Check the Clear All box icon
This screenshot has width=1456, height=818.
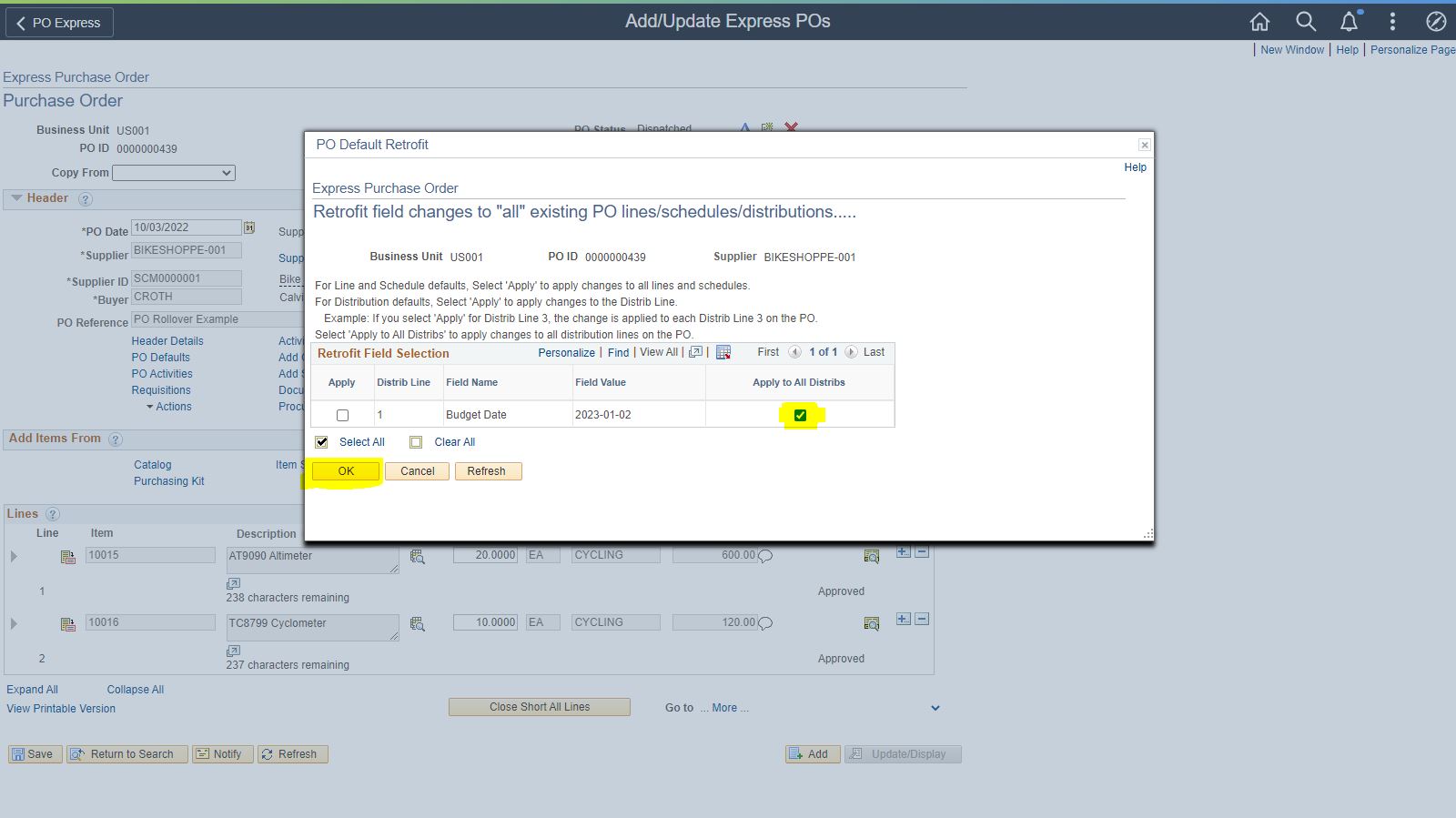416,442
